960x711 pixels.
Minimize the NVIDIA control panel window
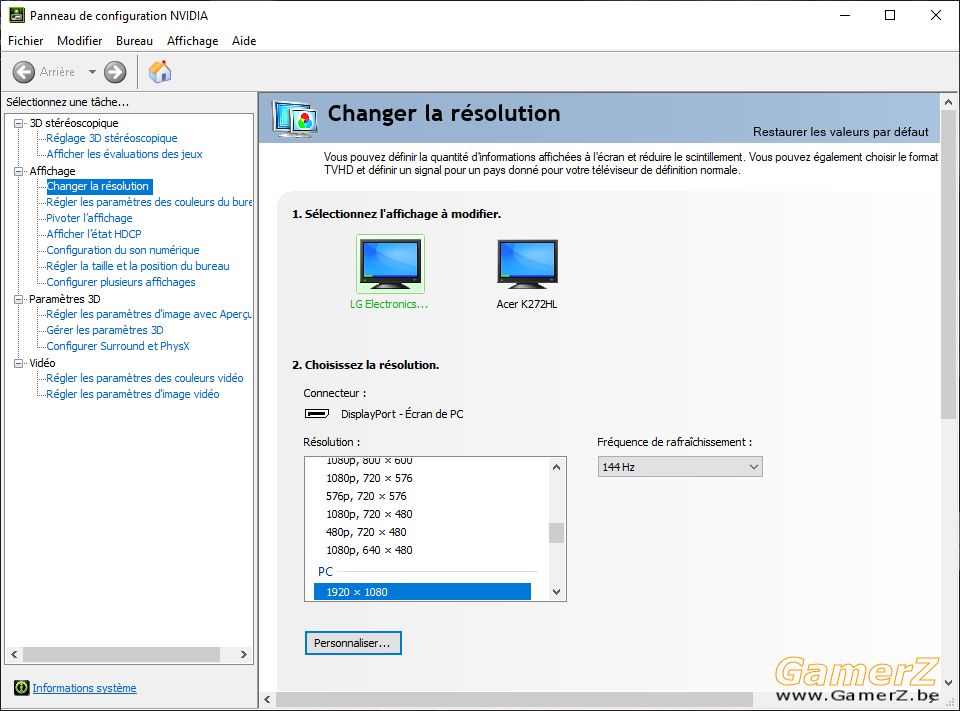pos(846,15)
